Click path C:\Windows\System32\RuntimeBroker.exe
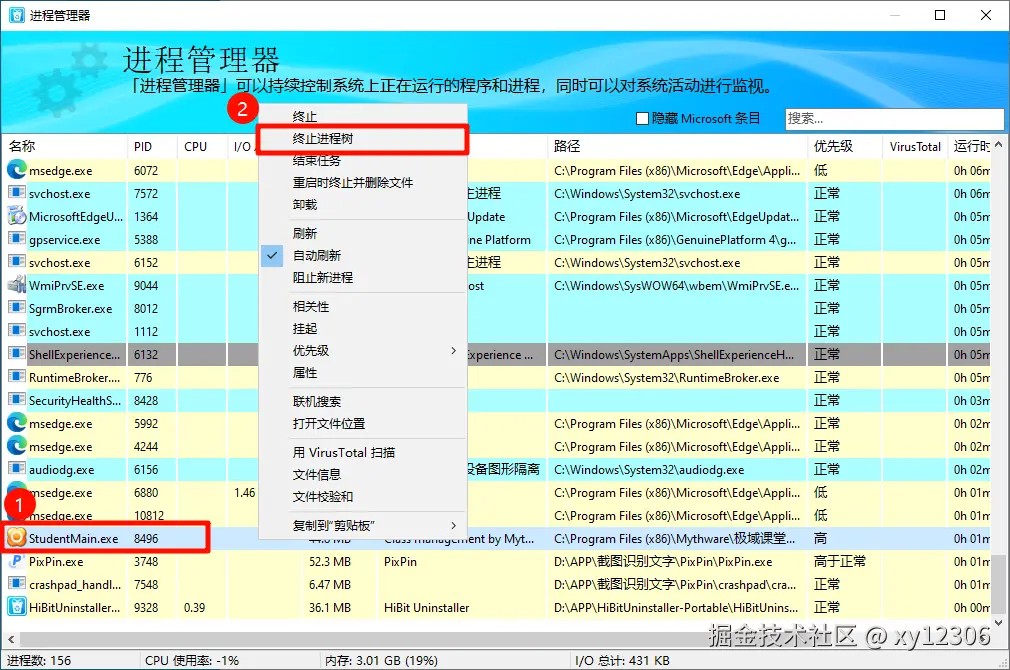Screen dimensions: 1010x670 666,378
